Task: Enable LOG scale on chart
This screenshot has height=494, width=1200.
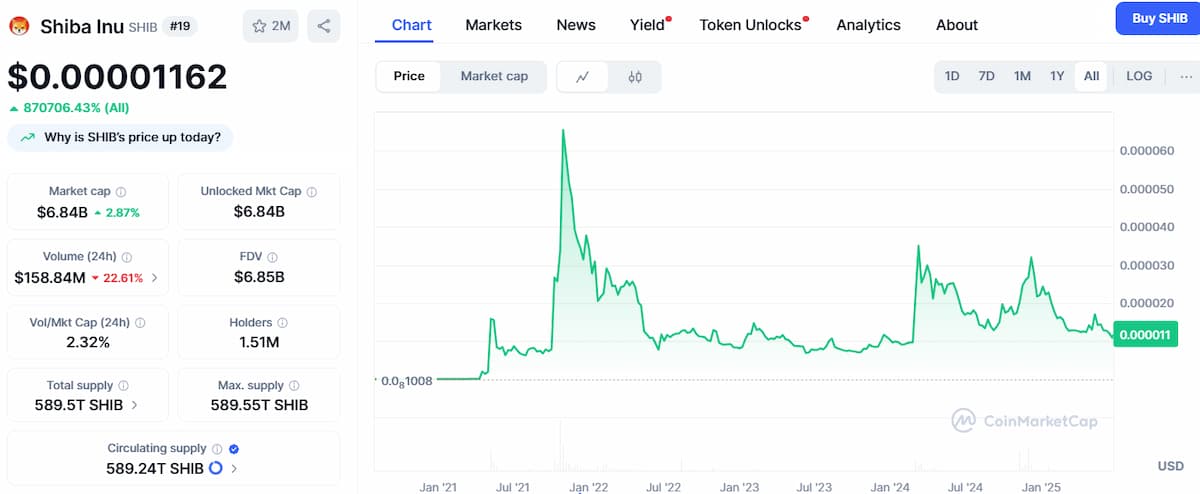Action: pyautogui.click(x=1139, y=76)
